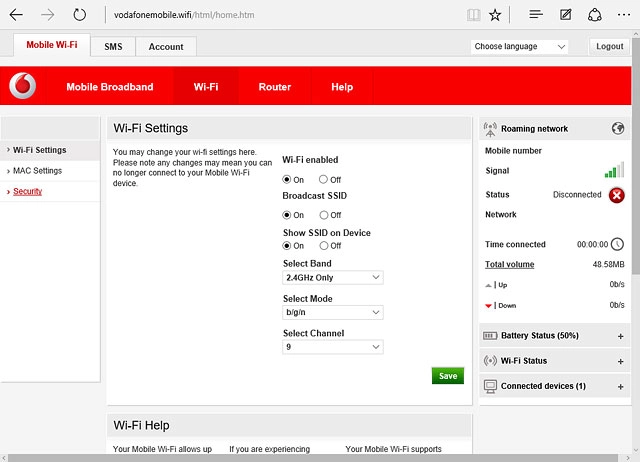Screen dimensions: 640x462
Task: Open the Select Channel dropdown
Action: tap(332, 347)
